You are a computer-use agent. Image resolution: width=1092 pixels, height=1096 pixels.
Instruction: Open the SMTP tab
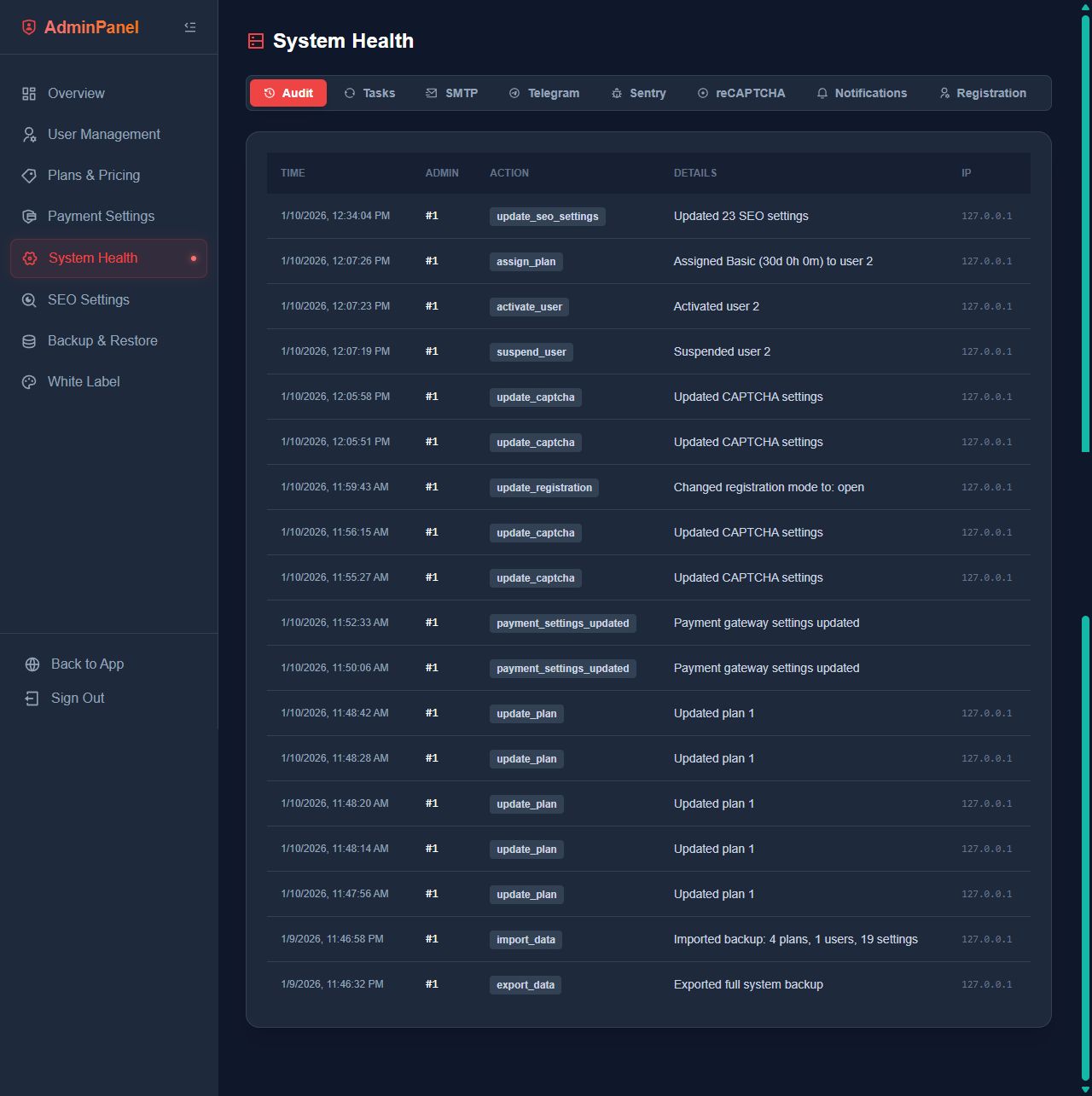pos(451,93)
